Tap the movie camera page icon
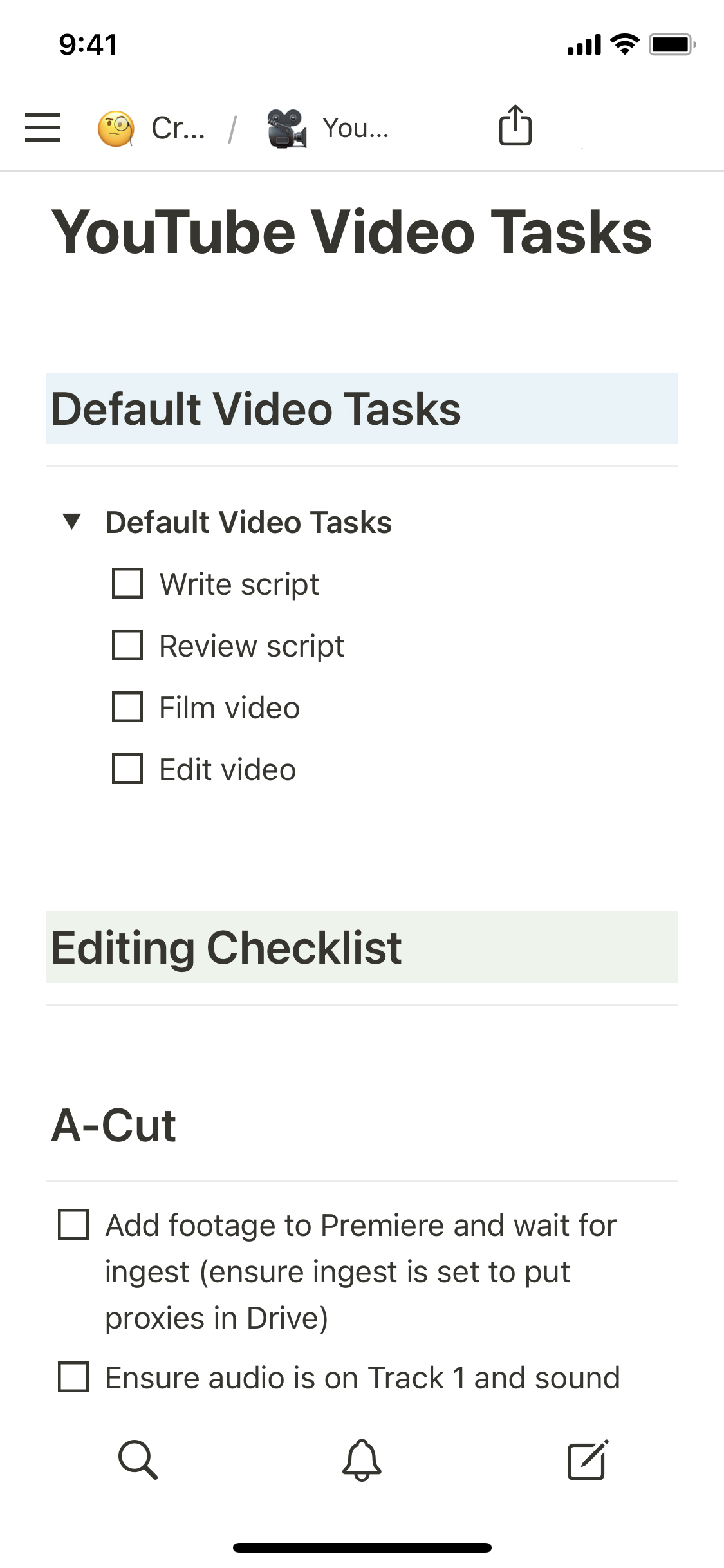The width and height of the screenshot is (724, 1568). click(x=287, y=128)
